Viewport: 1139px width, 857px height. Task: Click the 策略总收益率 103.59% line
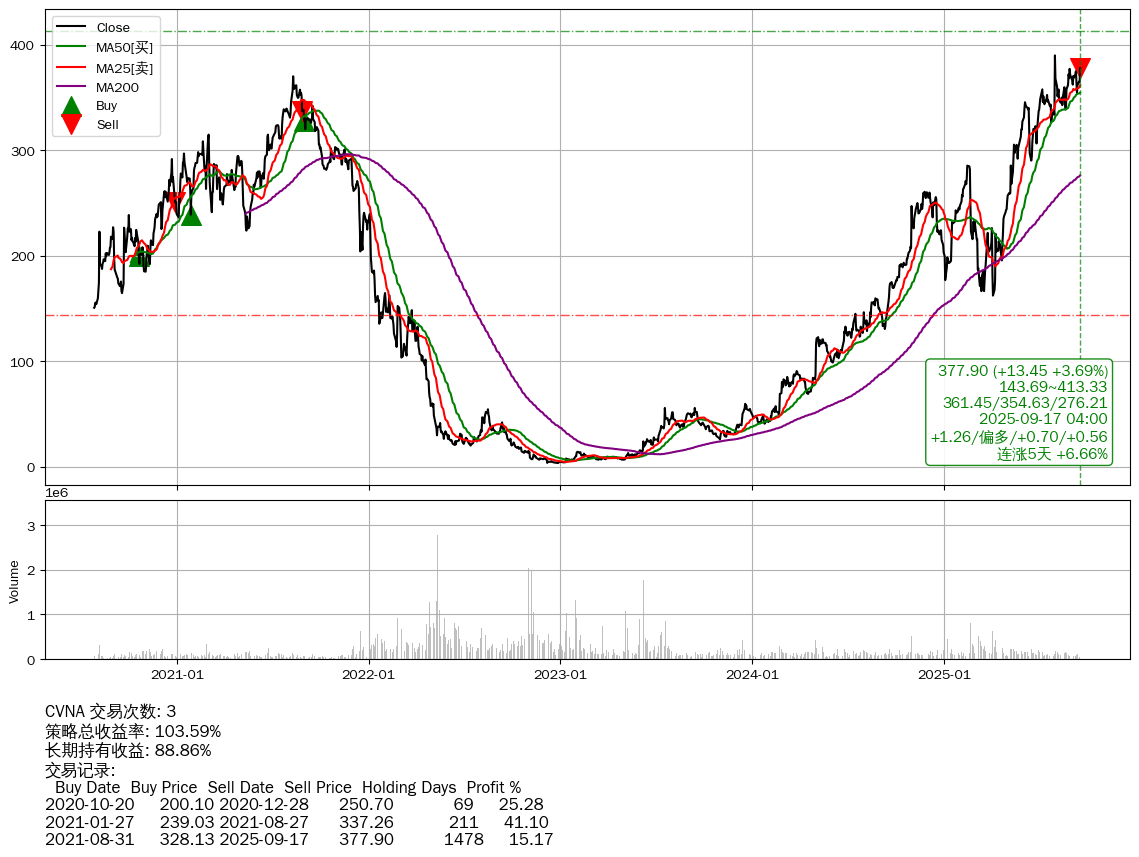[133, 731]
